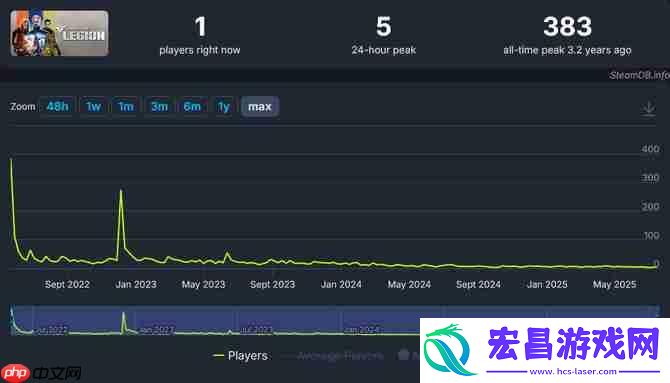Switch zoom range to 3m
Viewport: 670px width, 383px height.
pyautogui.click(x=159, y=106)
